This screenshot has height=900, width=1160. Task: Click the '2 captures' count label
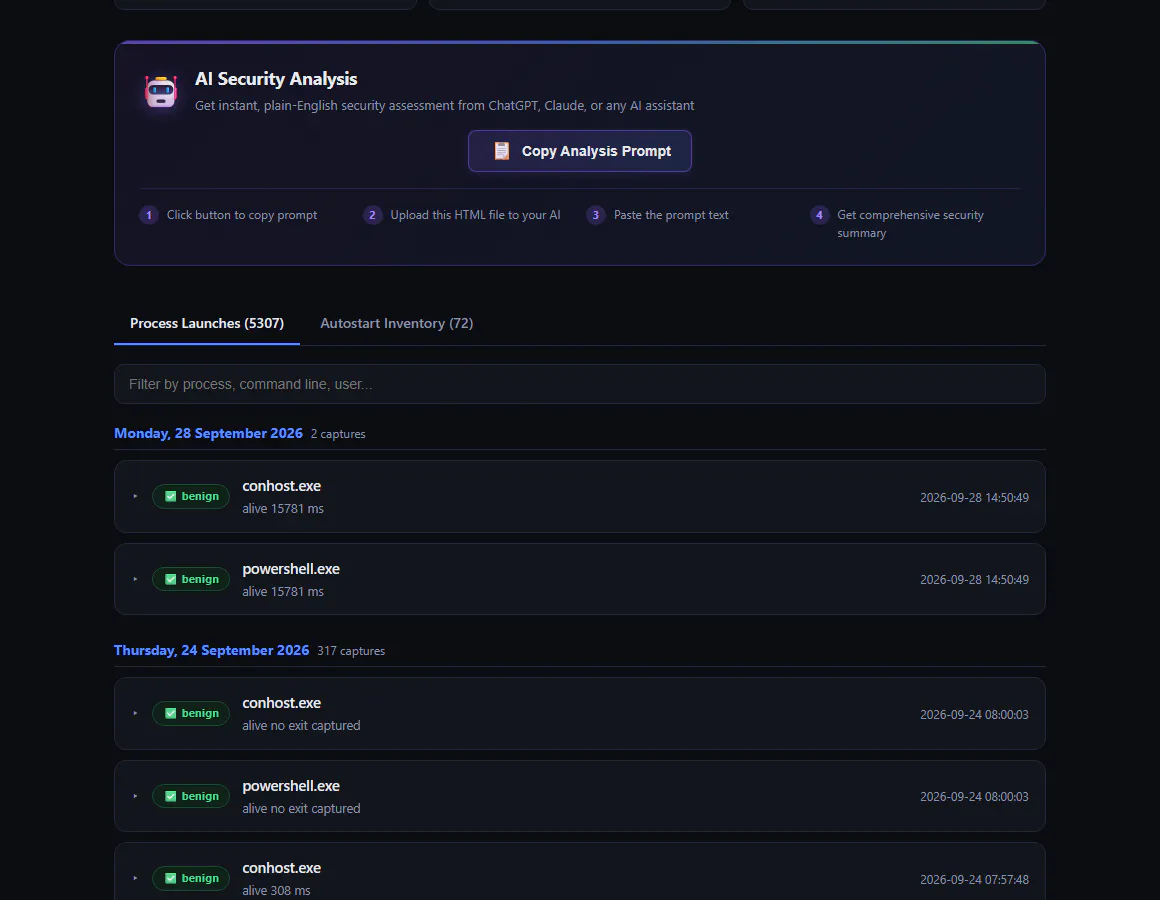pyautogui.click(x=338, y=434)
